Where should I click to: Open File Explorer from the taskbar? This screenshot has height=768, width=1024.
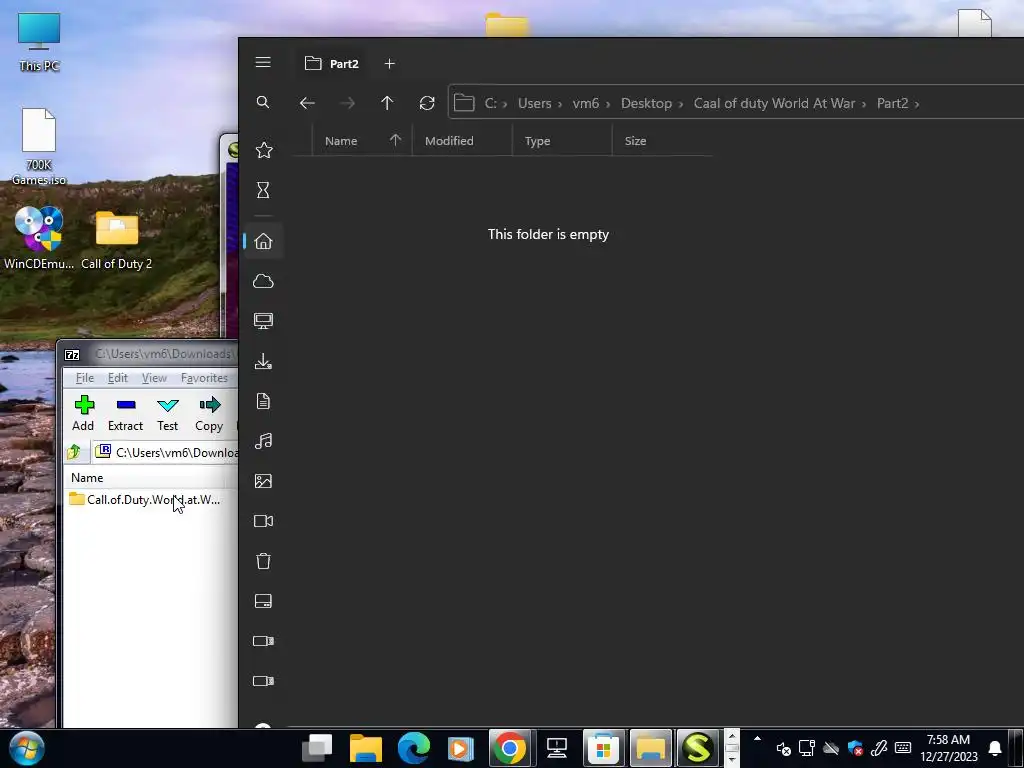click(366, 748)
